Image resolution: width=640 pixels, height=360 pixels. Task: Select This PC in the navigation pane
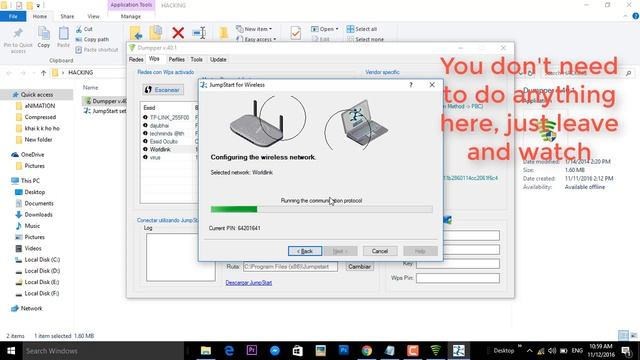tap(30, 180)
